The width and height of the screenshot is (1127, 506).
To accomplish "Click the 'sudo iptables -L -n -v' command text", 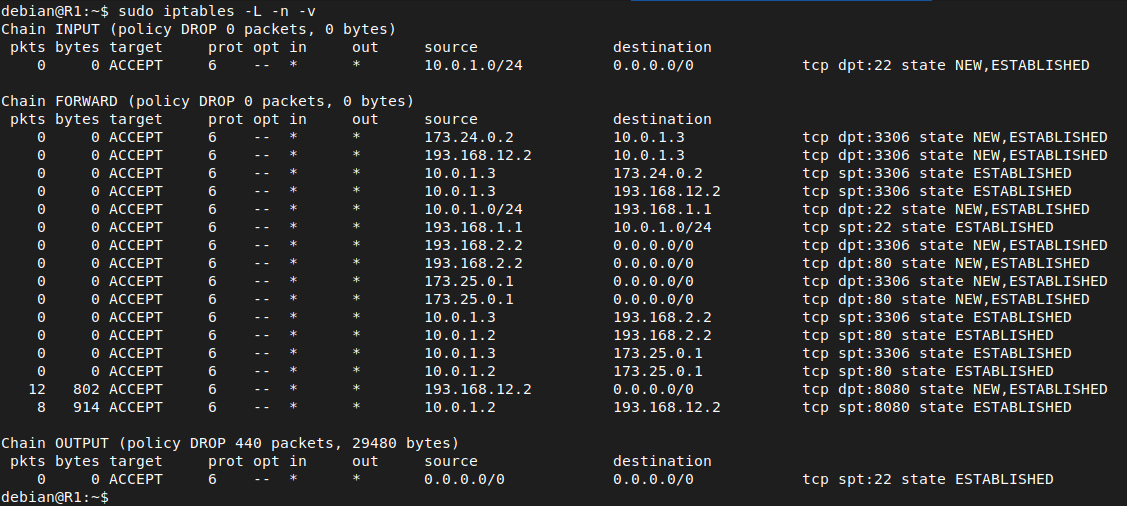I will [x=216, y=12].
